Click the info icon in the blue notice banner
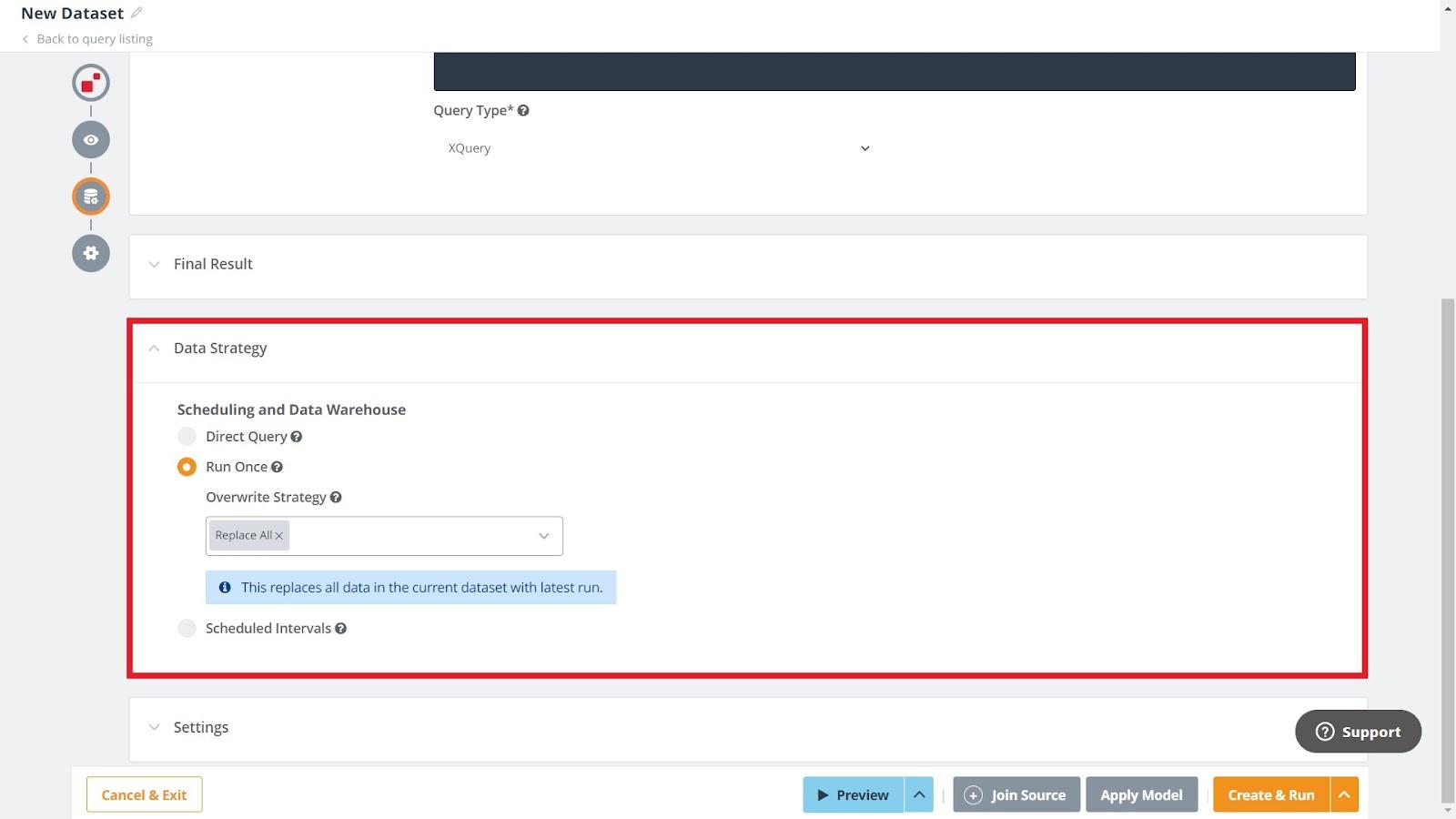This screenshot has width=1456, height=819. pyautogui.click(x=225, y=587)
